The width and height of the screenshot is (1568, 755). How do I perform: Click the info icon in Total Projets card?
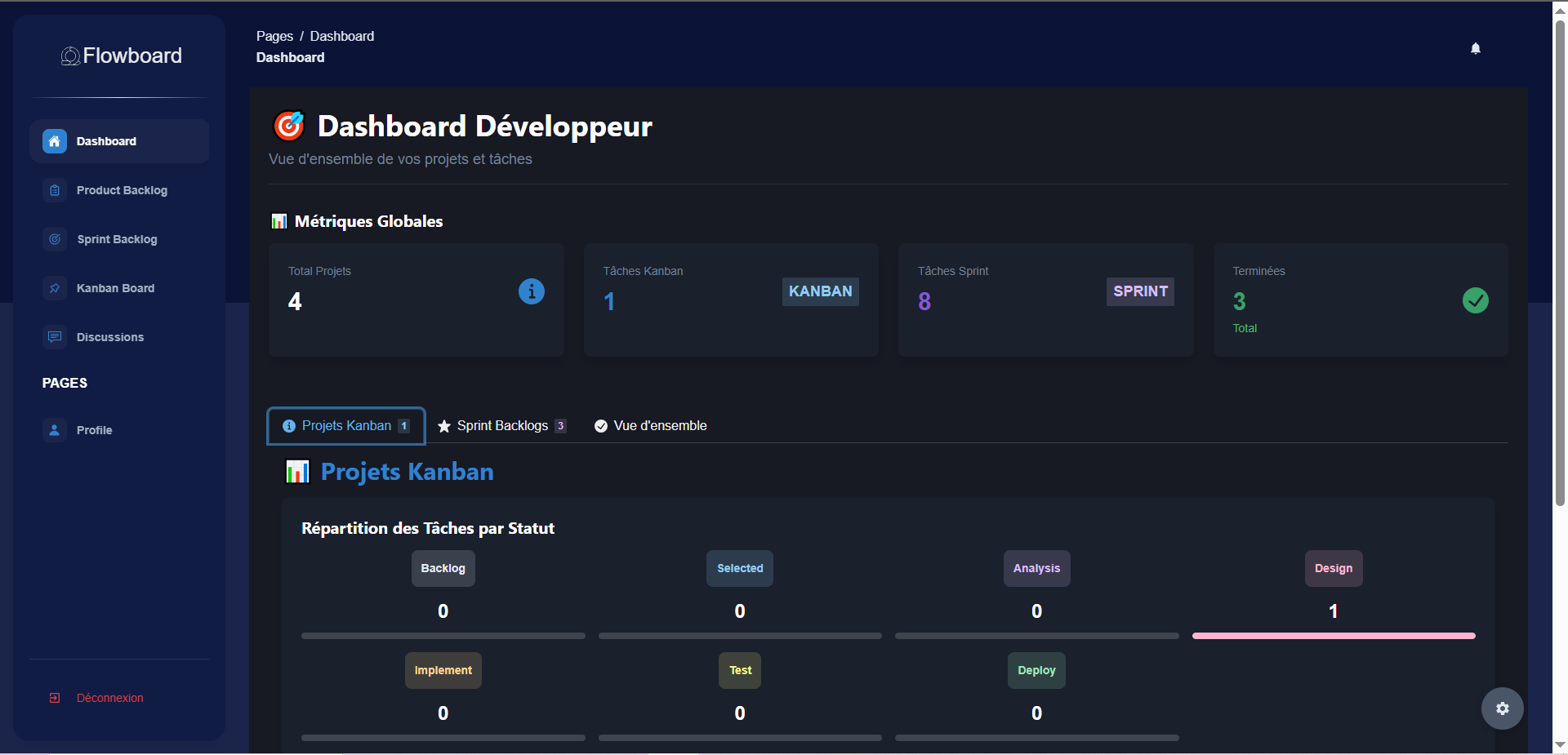[532, 291]
